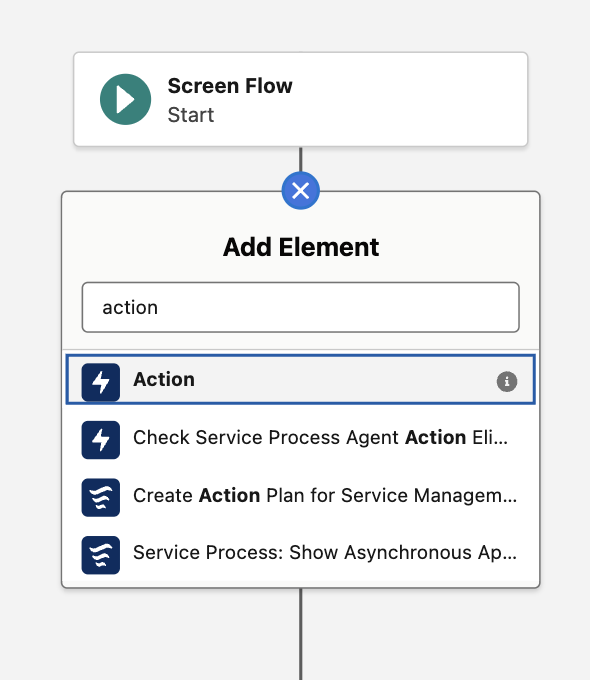
Task: Choose Create Action Plan for Service Managem...
Action: [x=301, y=496]
